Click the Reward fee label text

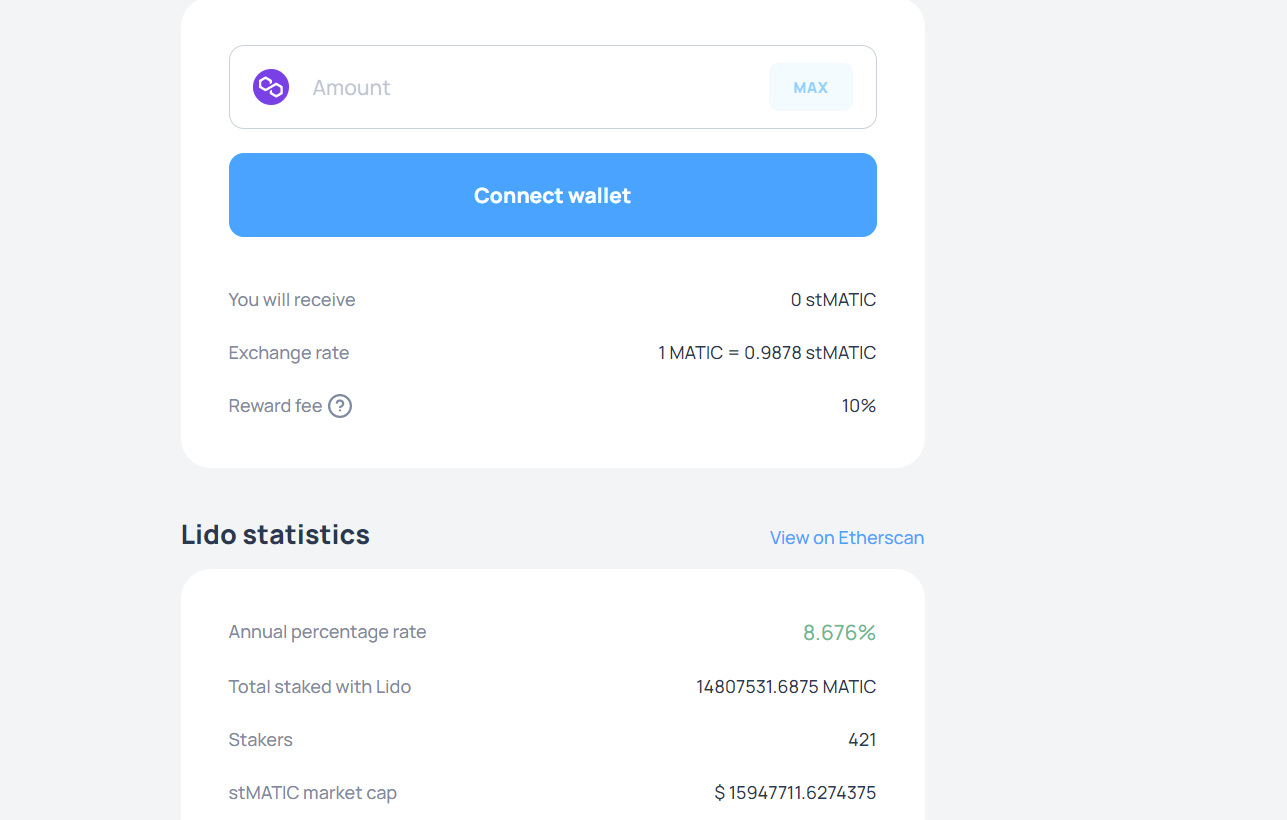(275, 406)
